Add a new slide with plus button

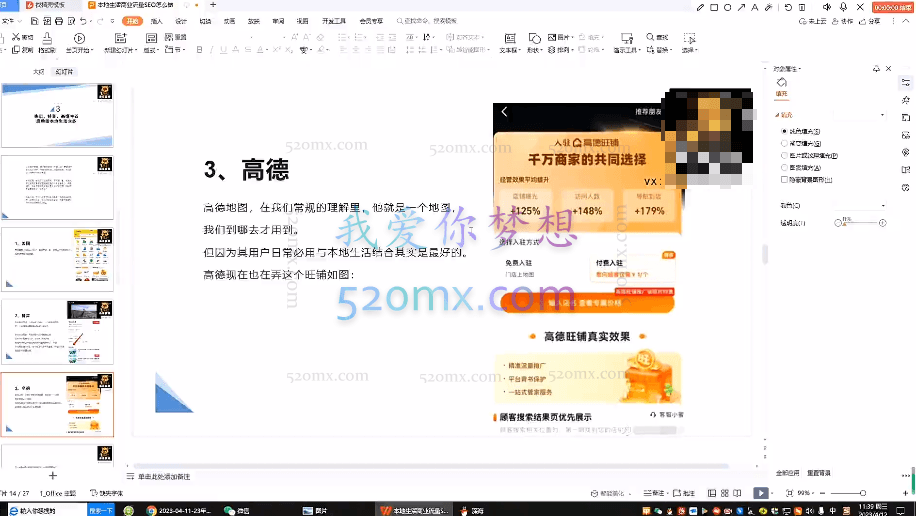53,476
